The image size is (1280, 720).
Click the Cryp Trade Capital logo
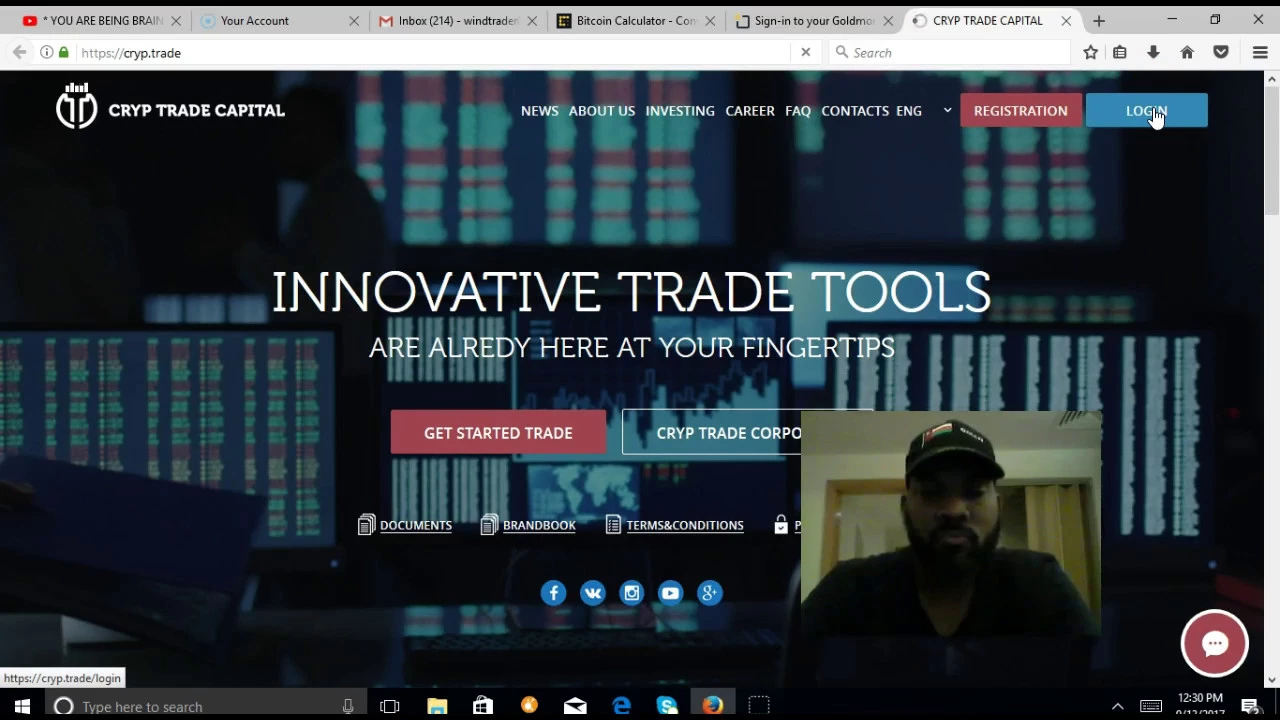(x=170, y=106)
